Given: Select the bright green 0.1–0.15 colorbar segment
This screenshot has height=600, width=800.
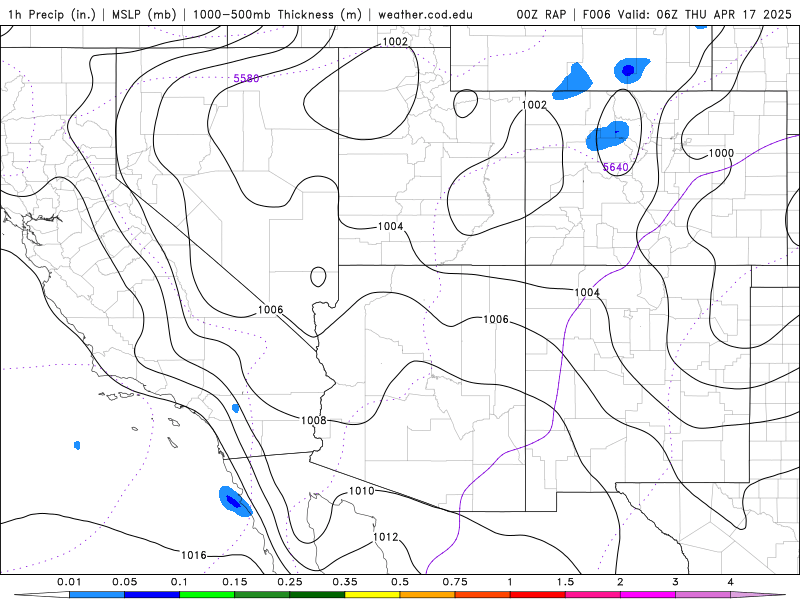Looking at the screenshot, I should coord(207,595).
